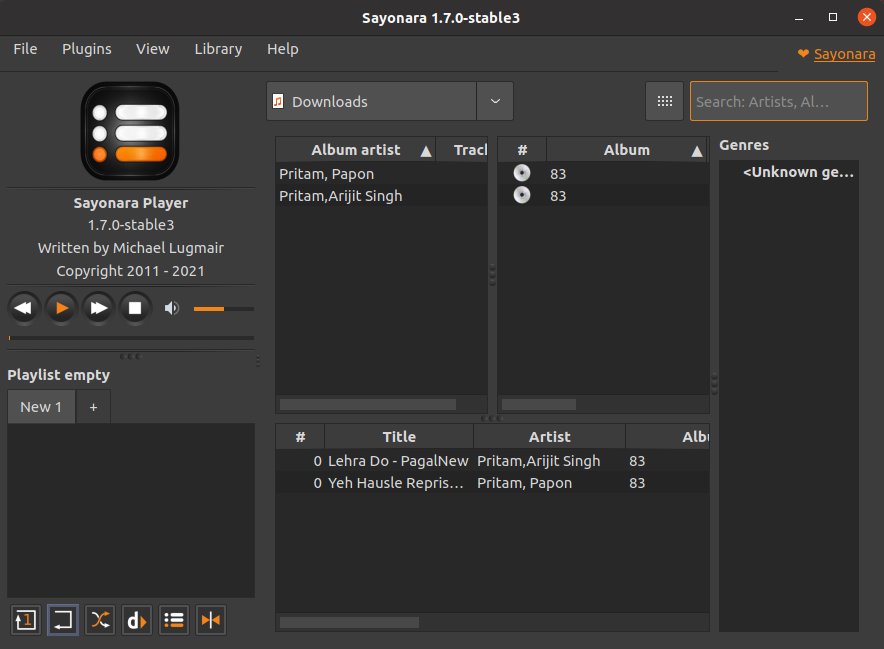The width and height of the screenshot is (884, 649).
Task: Open the Plugins menu
Action: pyautogui.click(x=87, y=49)
